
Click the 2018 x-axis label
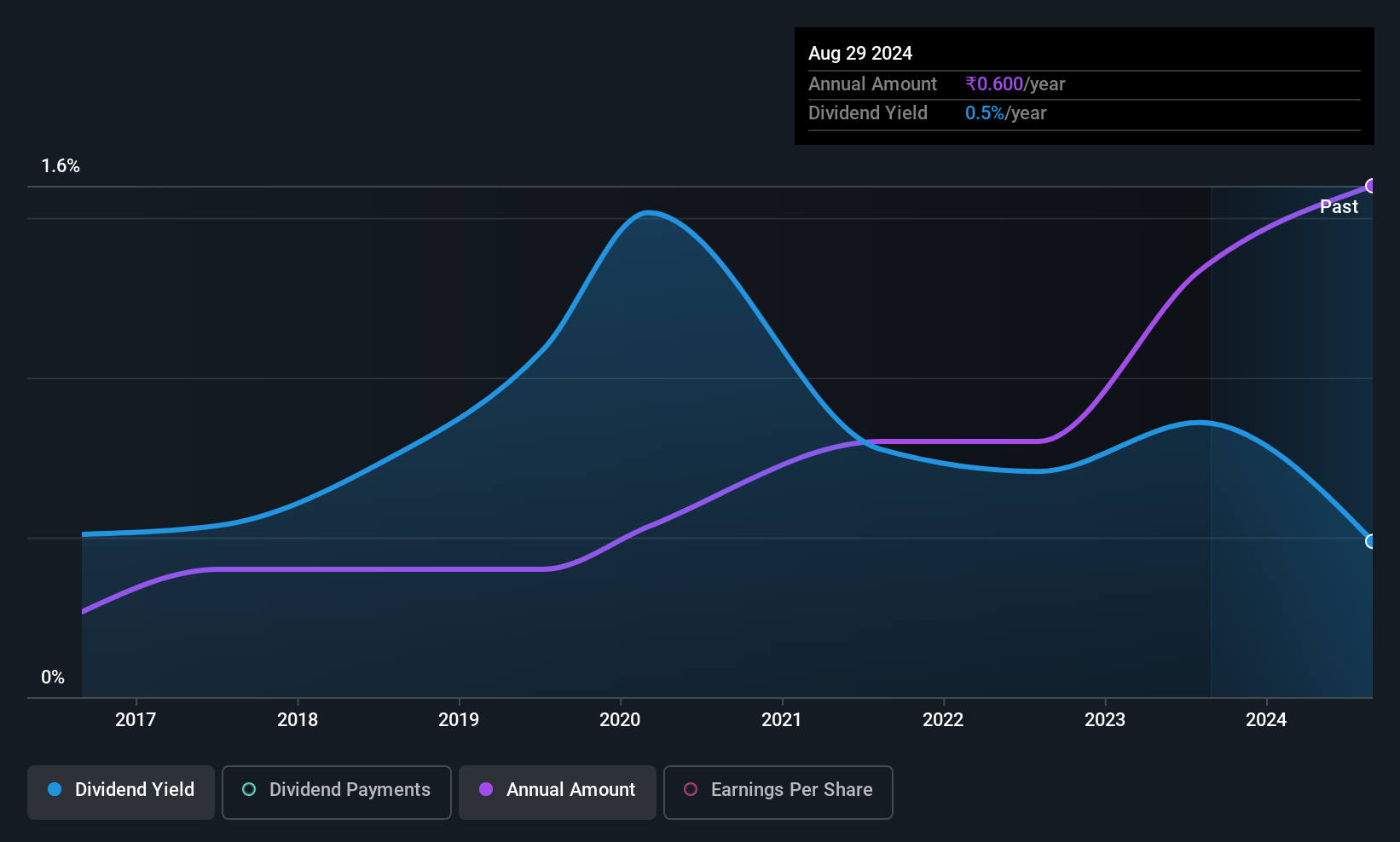tap(298, 720)
